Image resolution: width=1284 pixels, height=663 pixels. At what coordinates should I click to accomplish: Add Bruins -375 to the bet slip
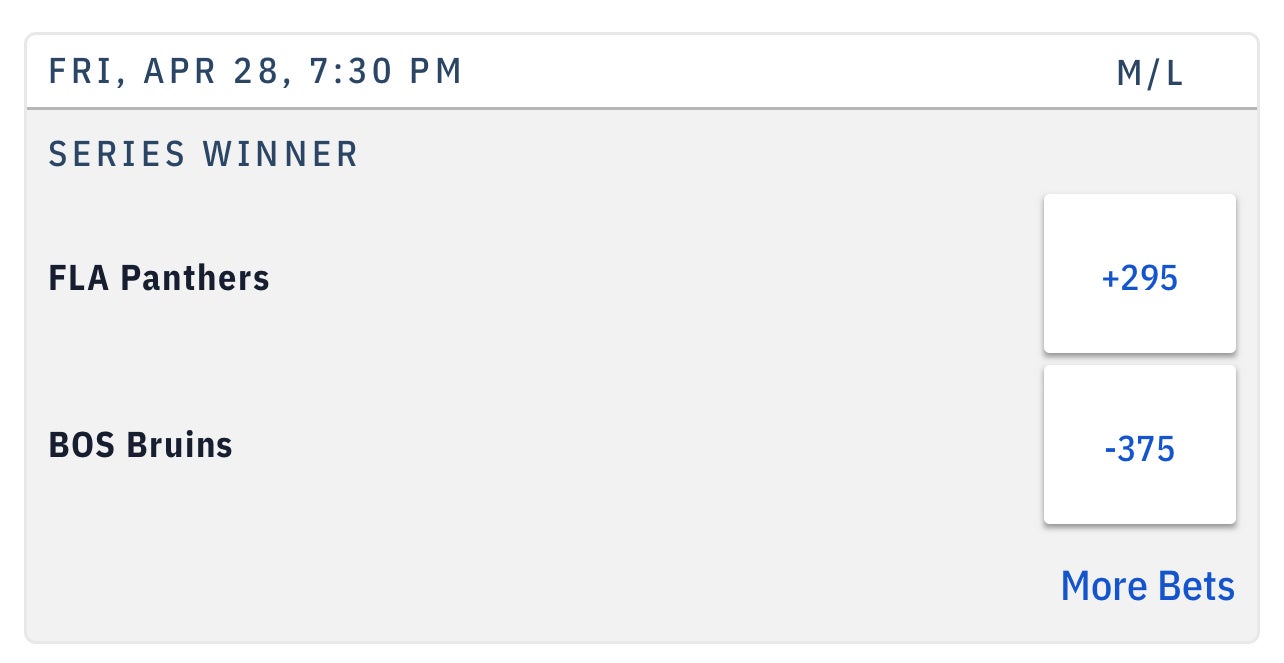1139,445
